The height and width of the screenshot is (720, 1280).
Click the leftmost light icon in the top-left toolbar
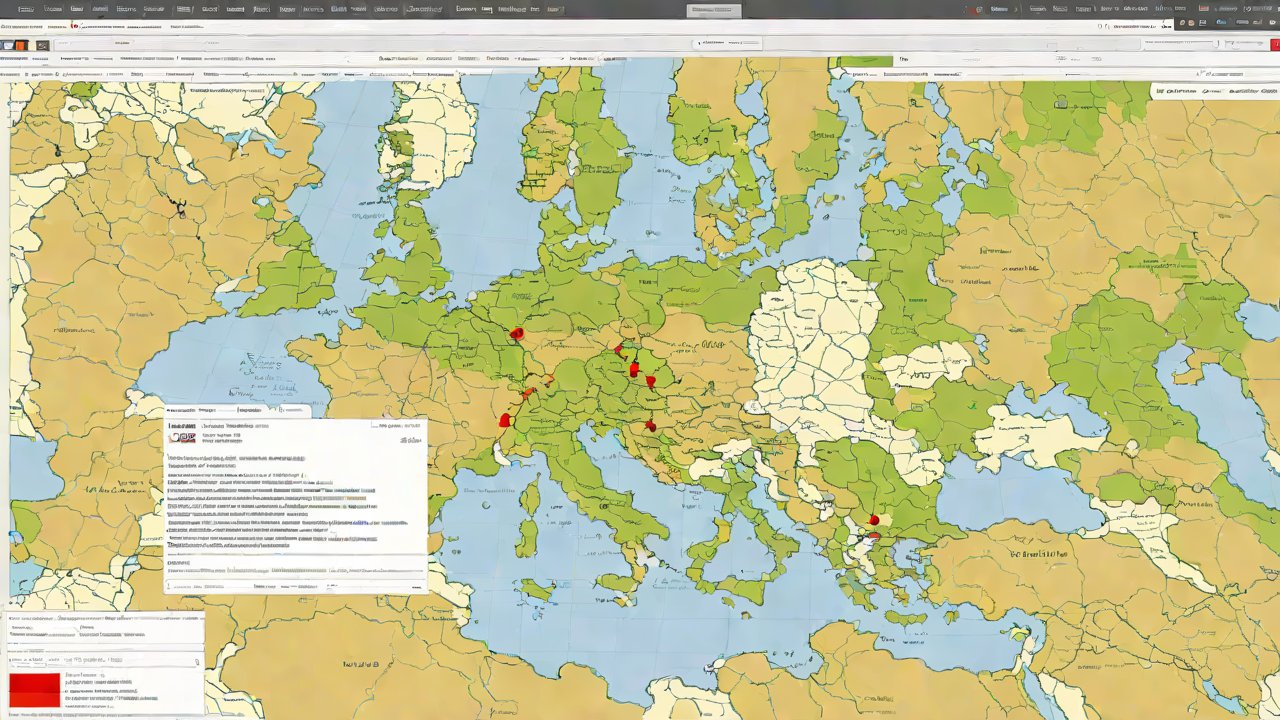8,45
